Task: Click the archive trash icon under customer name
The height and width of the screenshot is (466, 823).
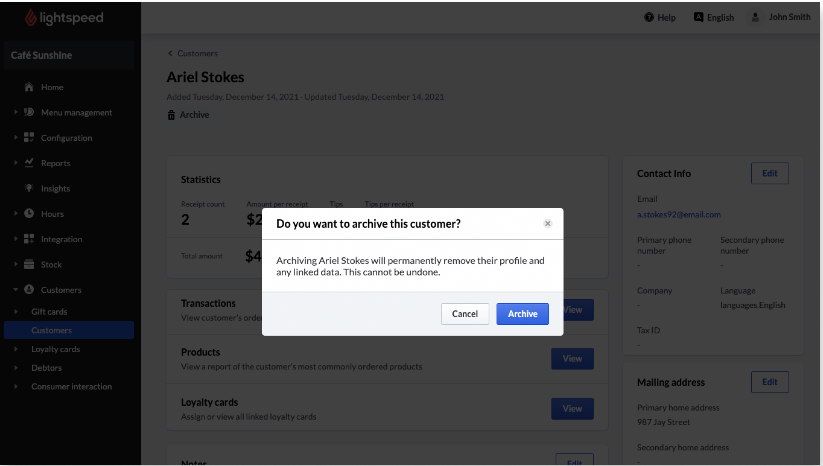Action: tap(171, 115)
